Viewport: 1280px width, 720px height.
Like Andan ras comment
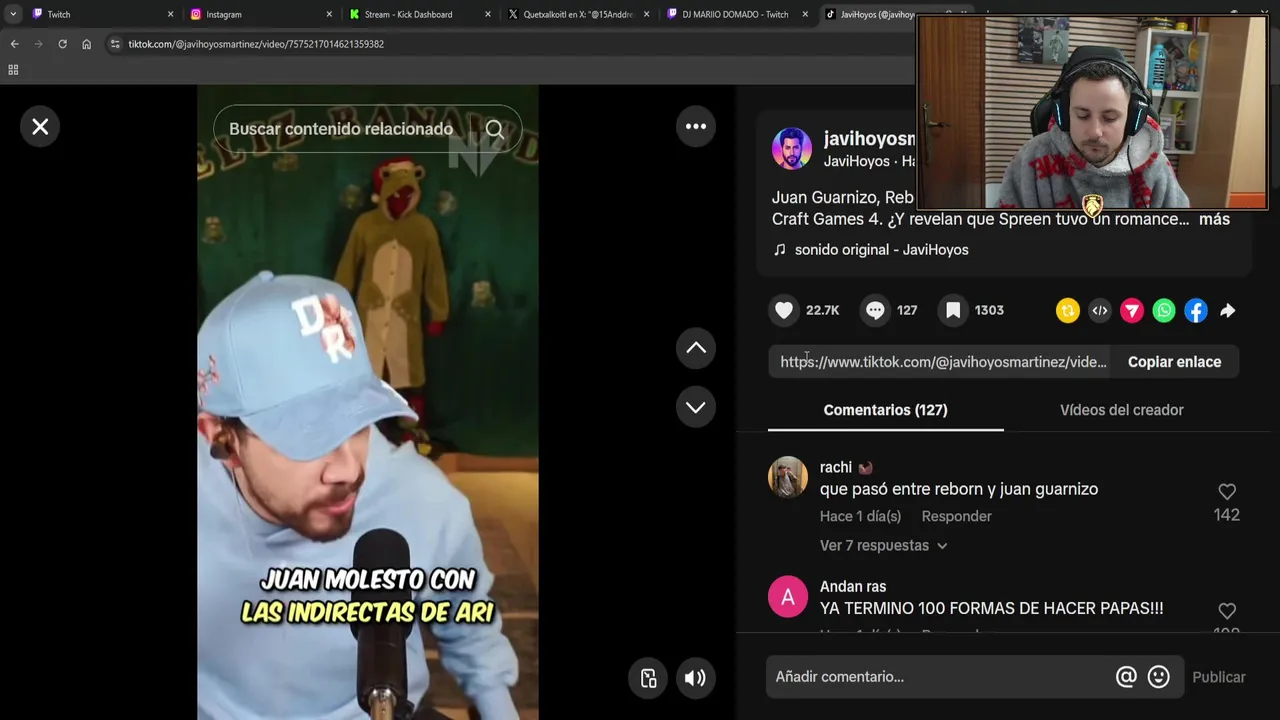[x=1227, y=610]
